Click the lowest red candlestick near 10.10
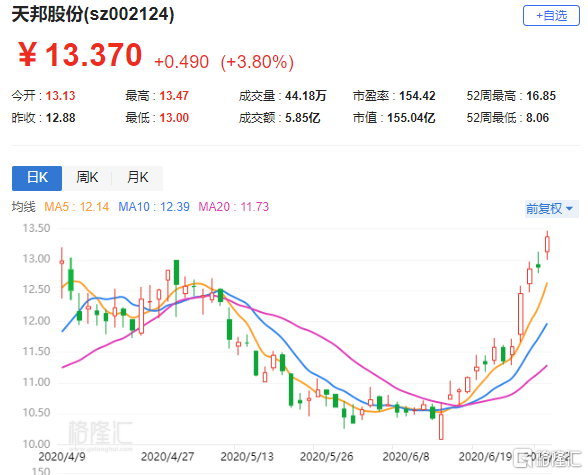The height and width of the screenshot is (475, 588). pos(441,426)
